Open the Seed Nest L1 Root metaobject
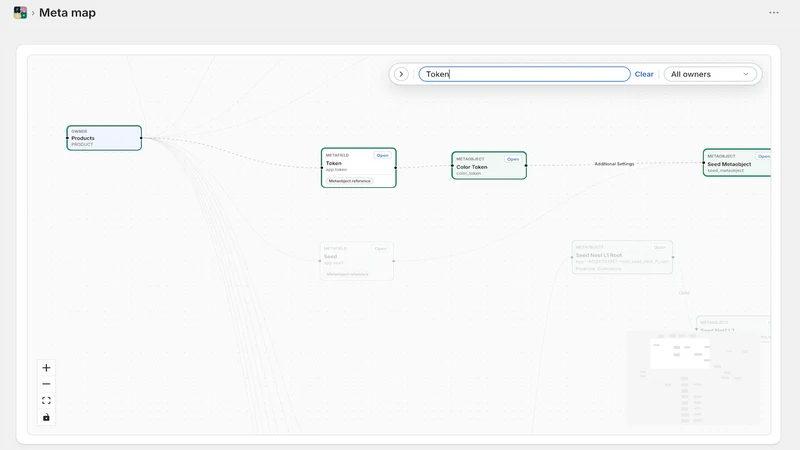The width and height of the screenshot is (800, 450). point(660,247)
